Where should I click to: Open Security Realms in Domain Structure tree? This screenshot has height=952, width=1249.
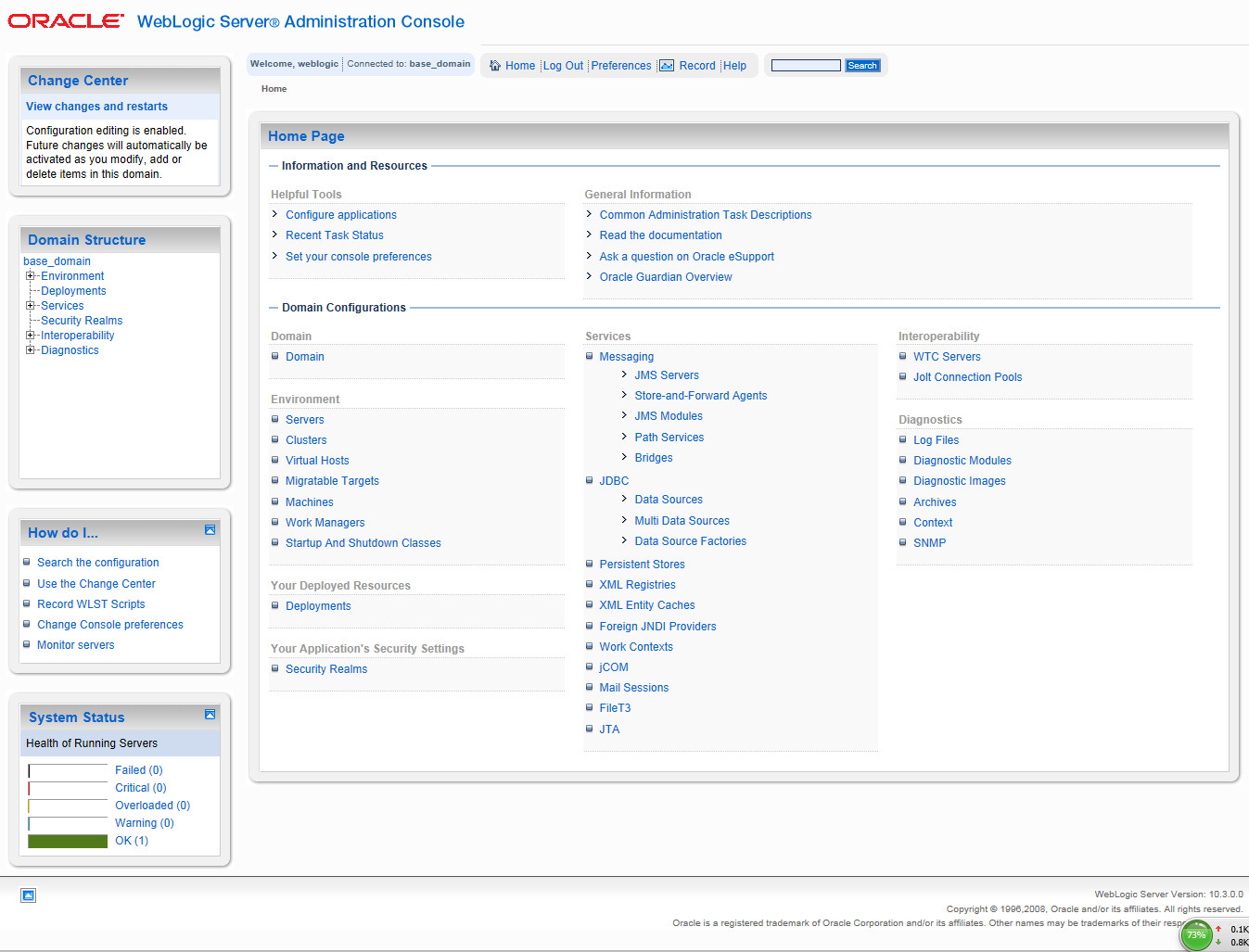[x=82, y=321]
